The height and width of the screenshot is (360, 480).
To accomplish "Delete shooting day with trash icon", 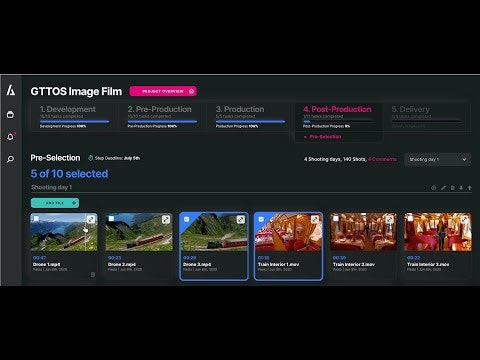I will (452, 188).
